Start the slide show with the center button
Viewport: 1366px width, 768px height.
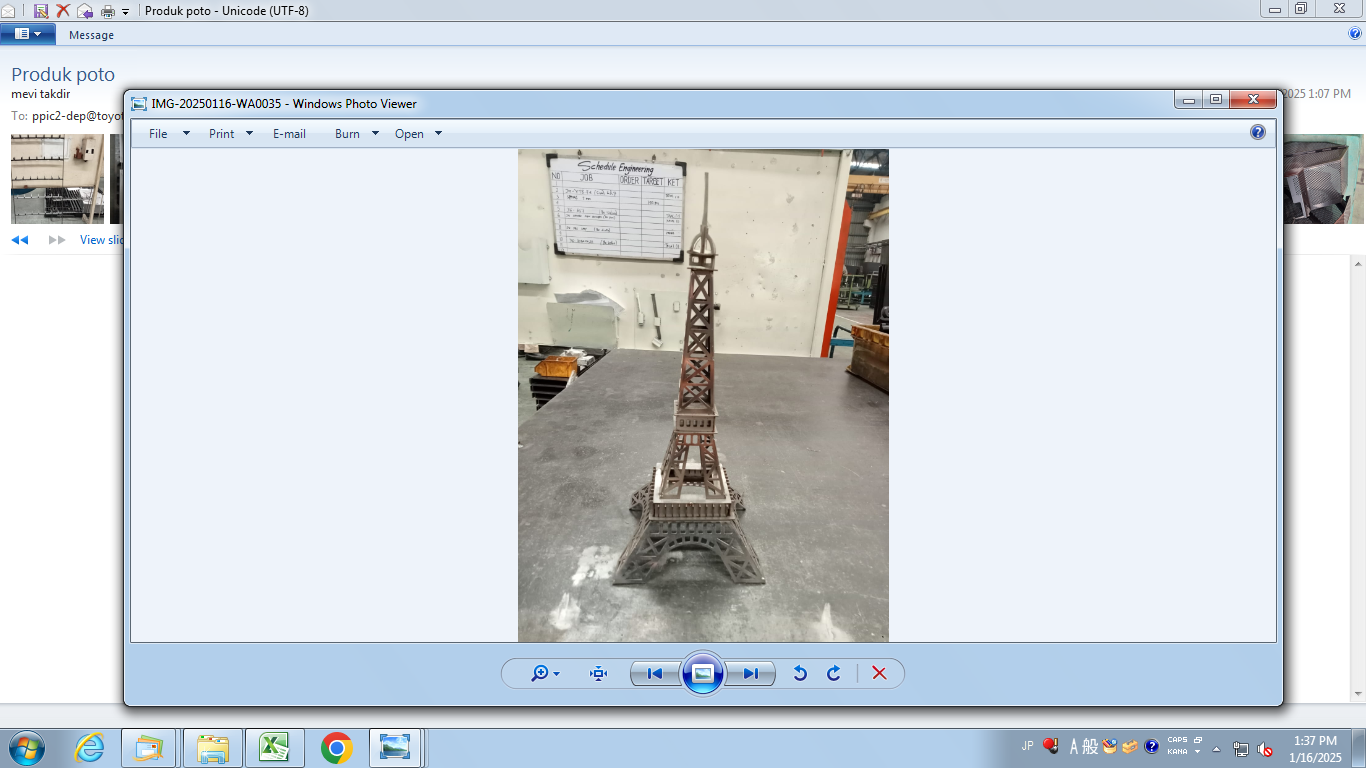coord(703,673)
